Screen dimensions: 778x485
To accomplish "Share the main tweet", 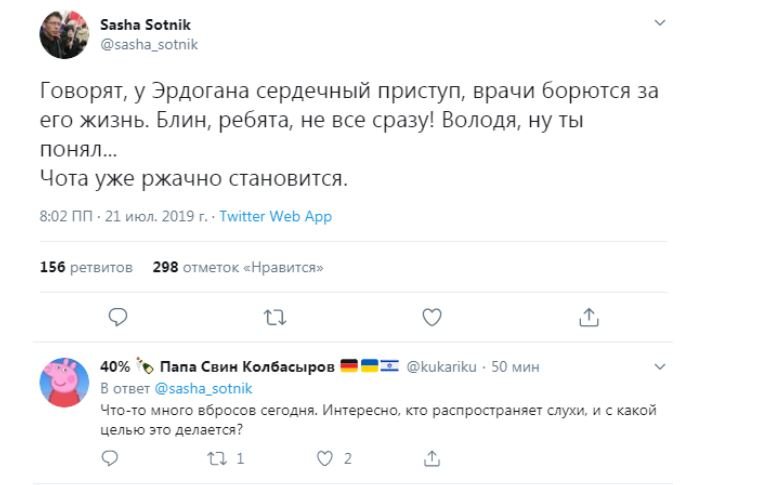I will click(x=589, y=317).
